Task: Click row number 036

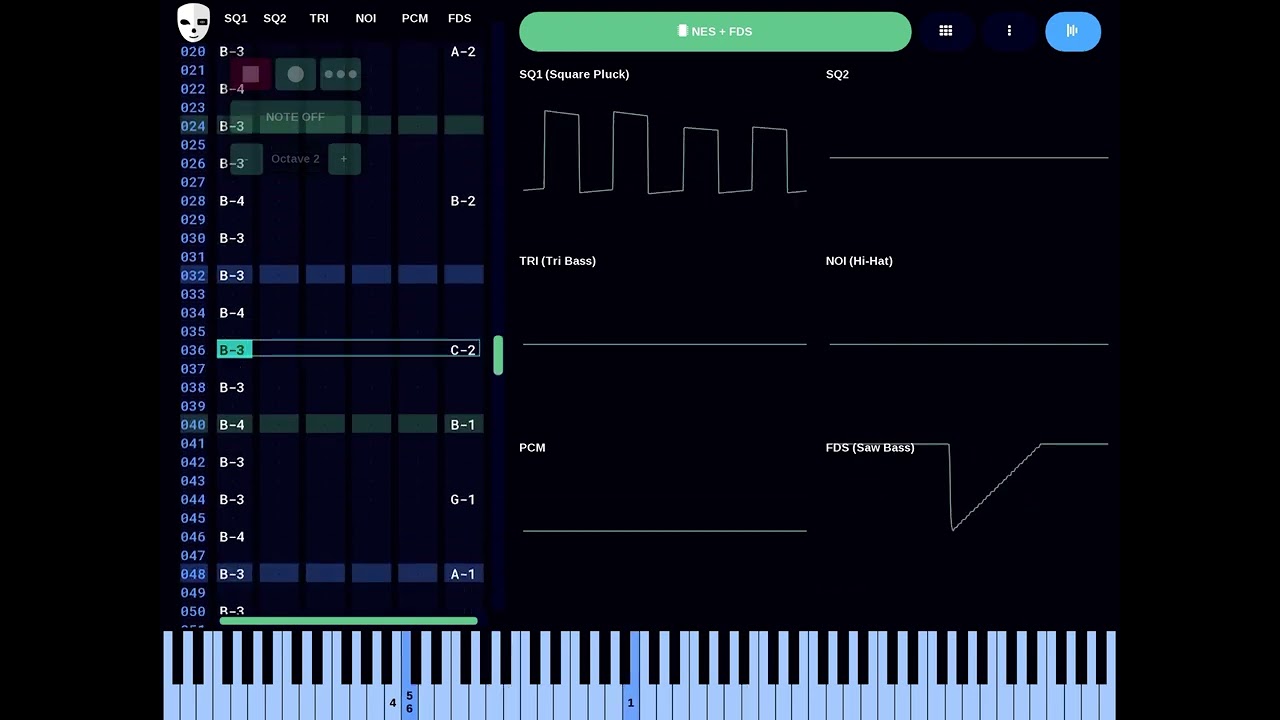Action: (x=193, y=350)
